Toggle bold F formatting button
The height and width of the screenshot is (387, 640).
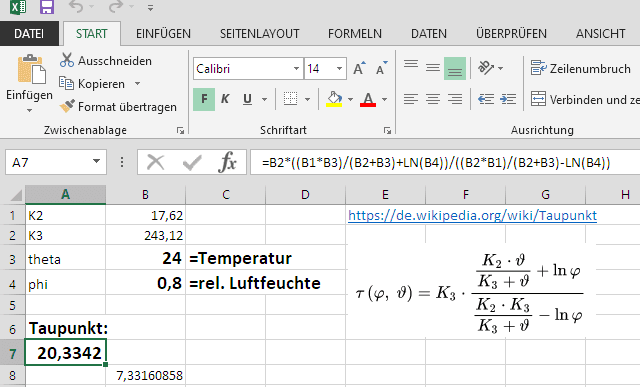coord(204,99)
